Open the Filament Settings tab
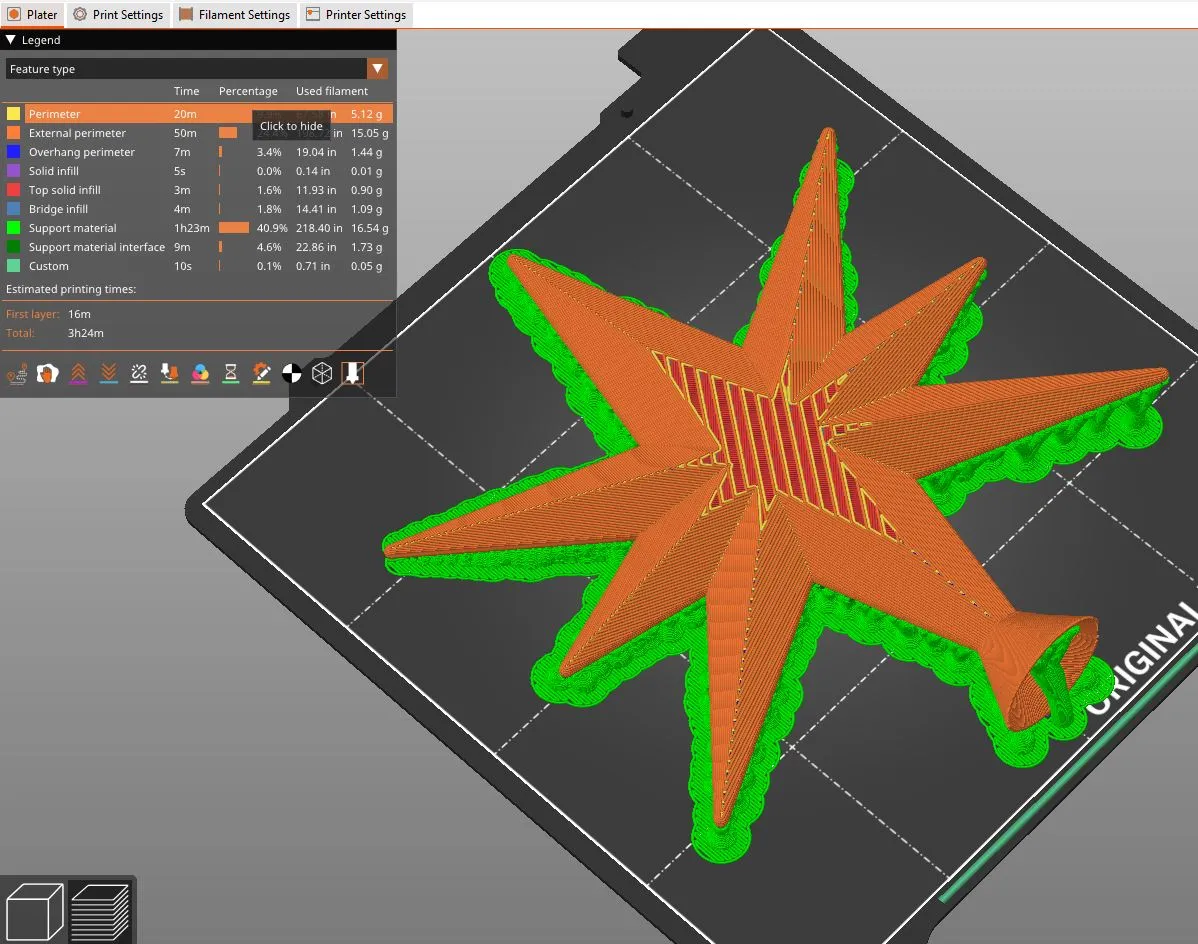Image resolution: width=1198 pixels, height=944 pixels. pyautogui.click(x=235, y=14)
